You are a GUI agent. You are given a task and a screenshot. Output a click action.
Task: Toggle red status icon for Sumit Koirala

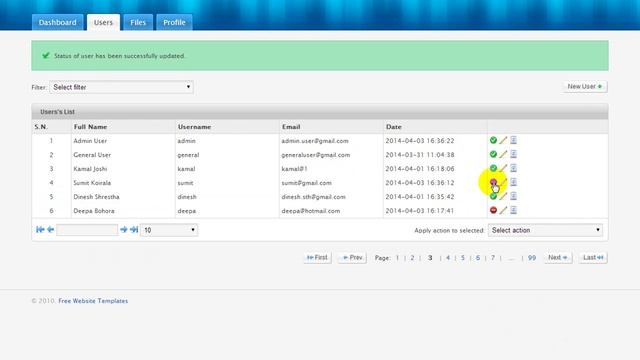(x=493, y=182)
